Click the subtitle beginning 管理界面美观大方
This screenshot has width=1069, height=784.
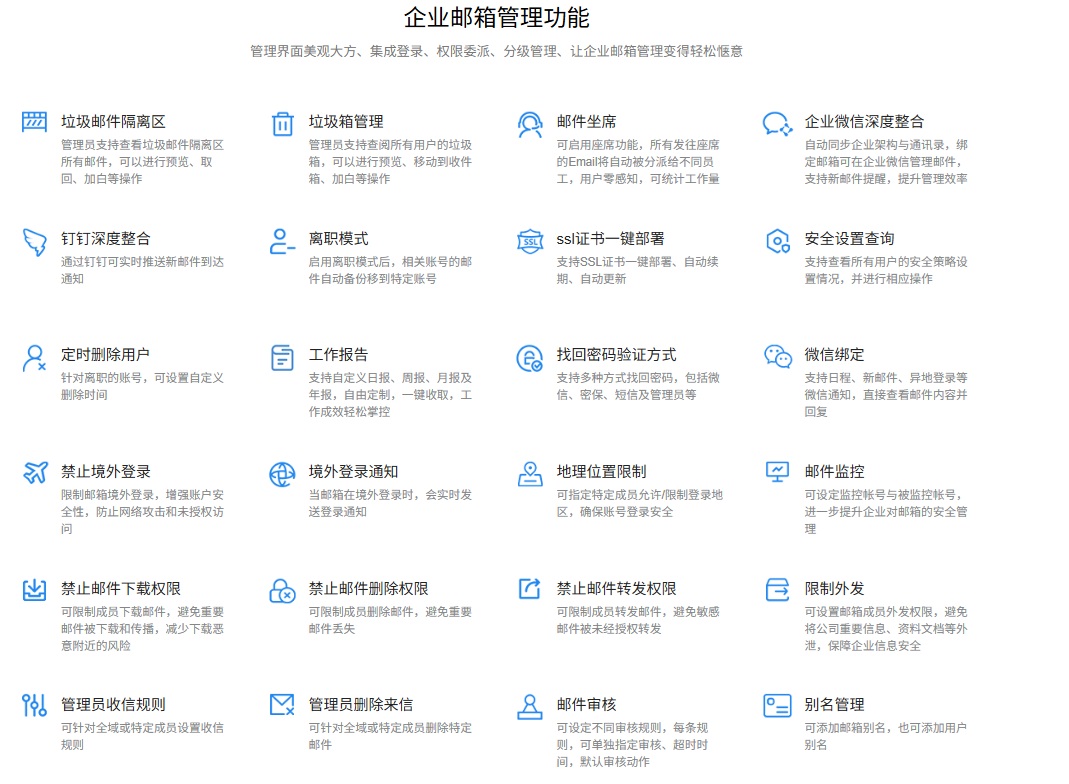click(x=496, y=51)
